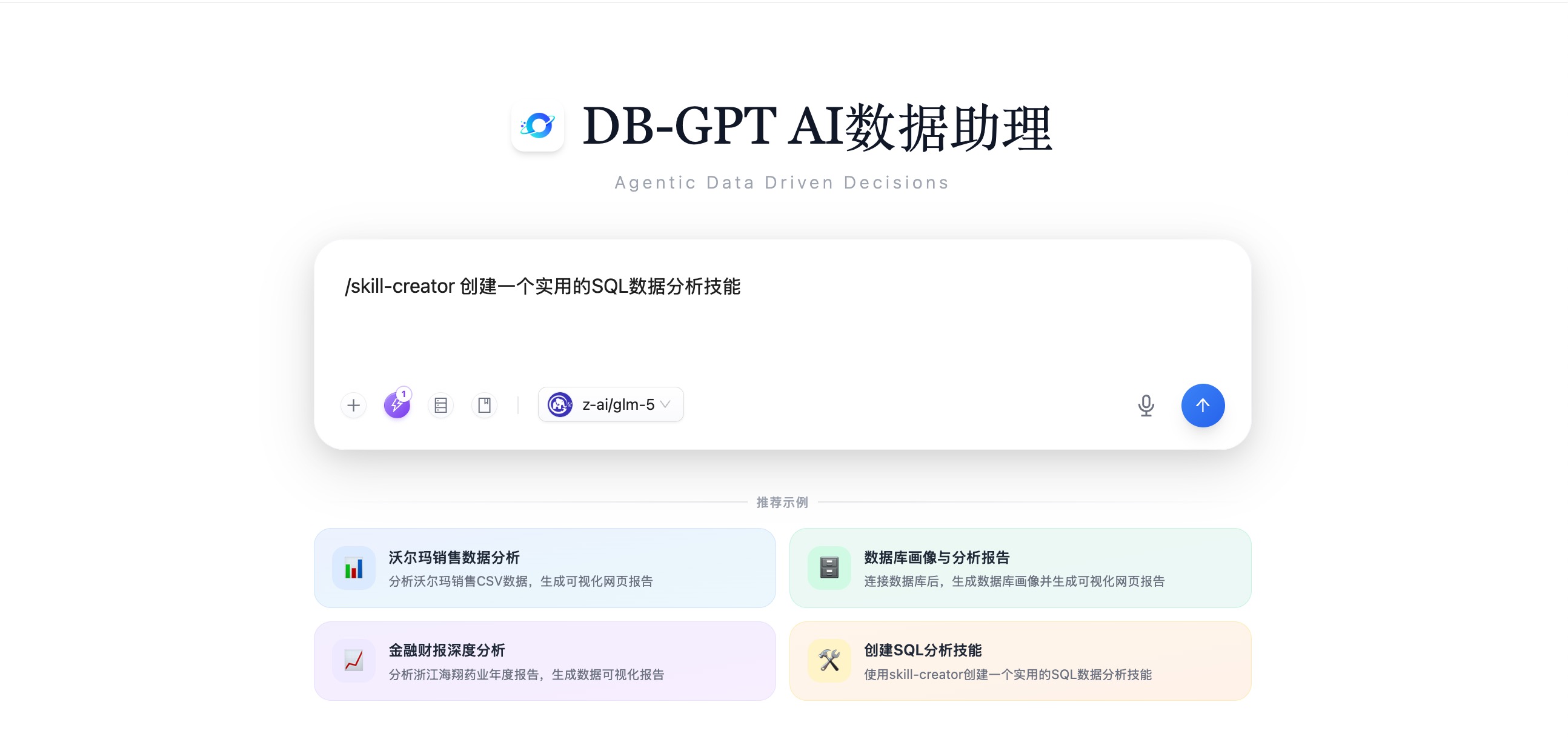Expand the z-ai/glm-5 model dropdown
Viewport: 1568px width, 742px height.
pos(617,404)
